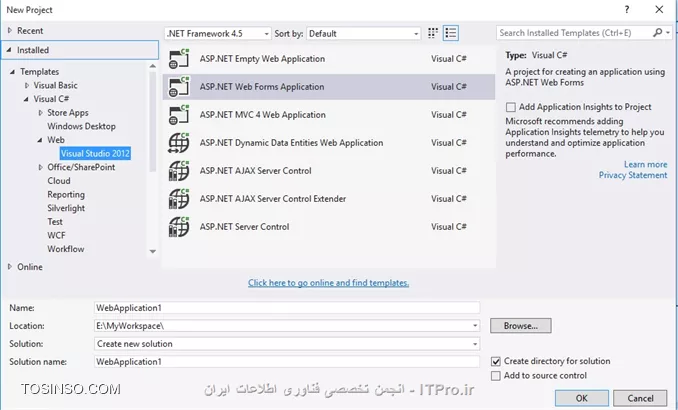Toggle Add Application Insights to Project
Viewport: 678px width, 410px height.
(x=511, y=107)
